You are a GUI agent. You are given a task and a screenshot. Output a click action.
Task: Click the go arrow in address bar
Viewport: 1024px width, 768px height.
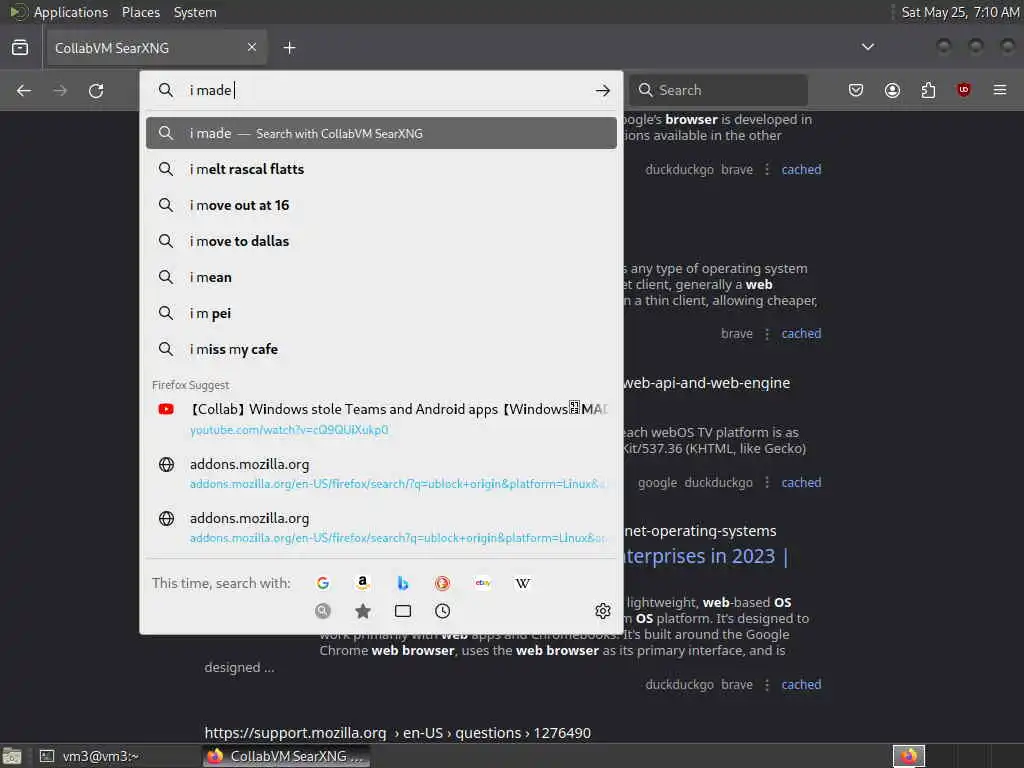point(602,90)
